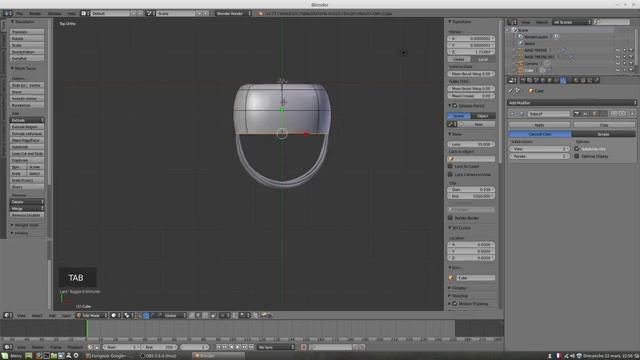Click Copy on the Subsurf modifier
640x360 pixels.
point(604,124)
